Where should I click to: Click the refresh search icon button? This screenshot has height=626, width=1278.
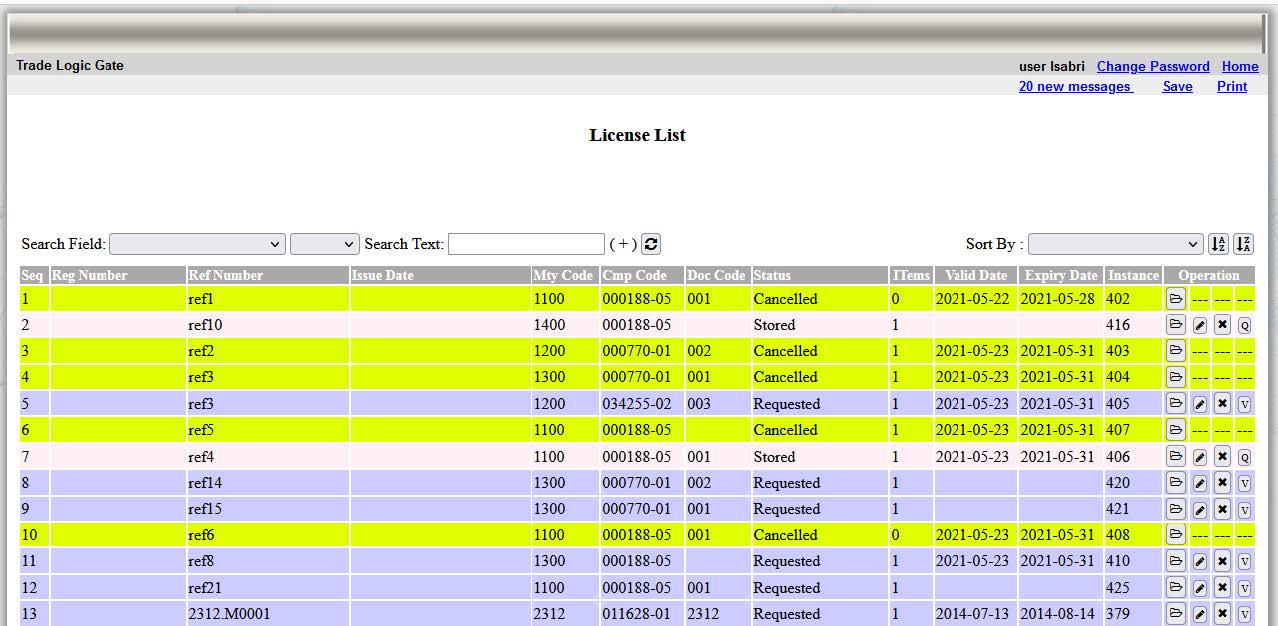651,244
